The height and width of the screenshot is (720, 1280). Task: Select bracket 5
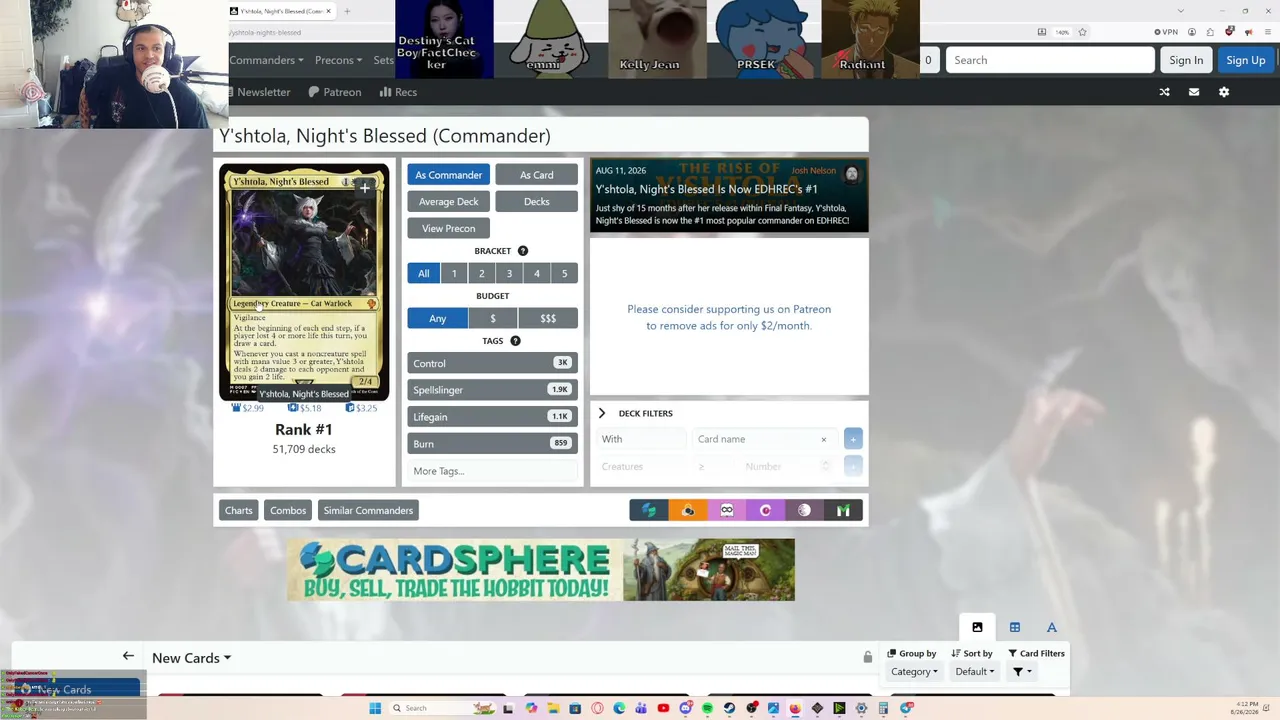coord(564,273)
